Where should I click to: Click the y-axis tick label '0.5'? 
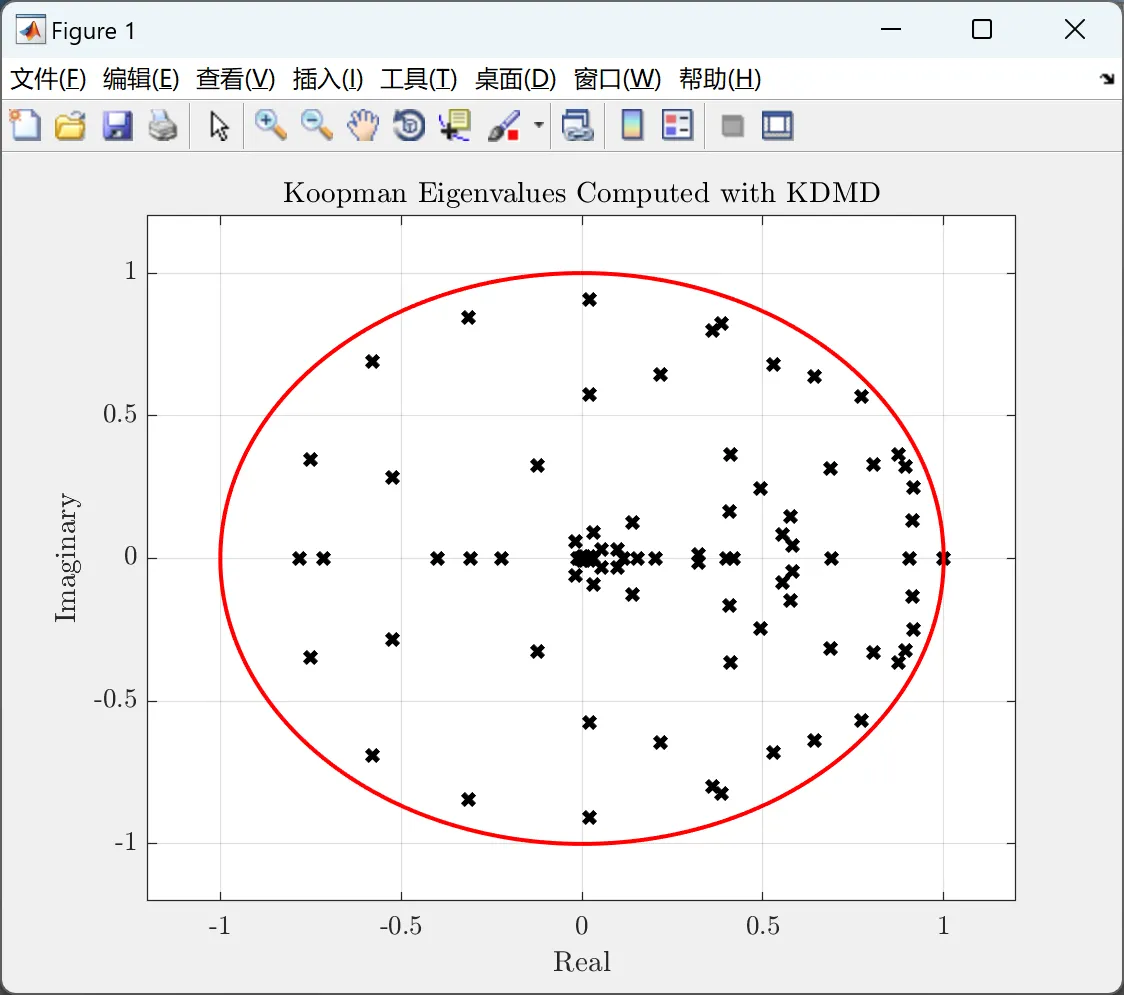(120, 414)
